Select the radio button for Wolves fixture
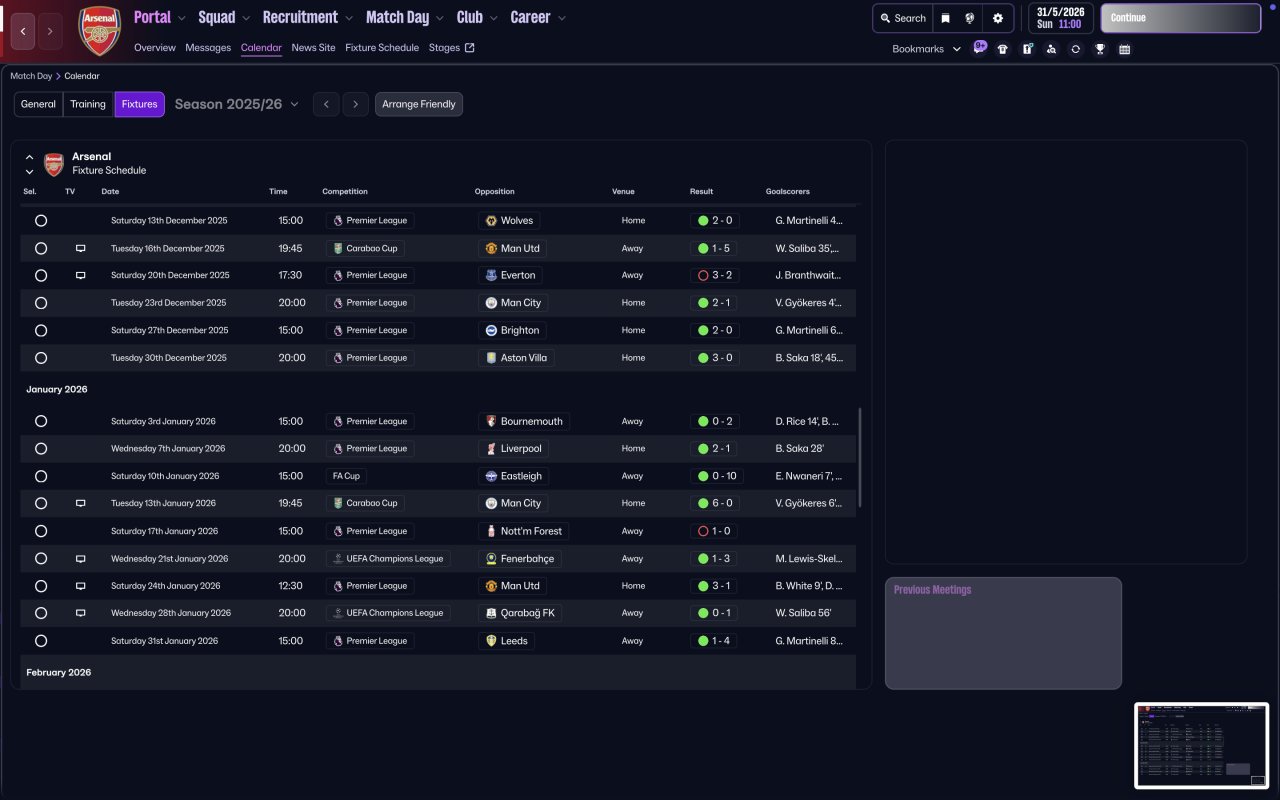This screenshot has width=1280, height=800. tap(41, 221)
